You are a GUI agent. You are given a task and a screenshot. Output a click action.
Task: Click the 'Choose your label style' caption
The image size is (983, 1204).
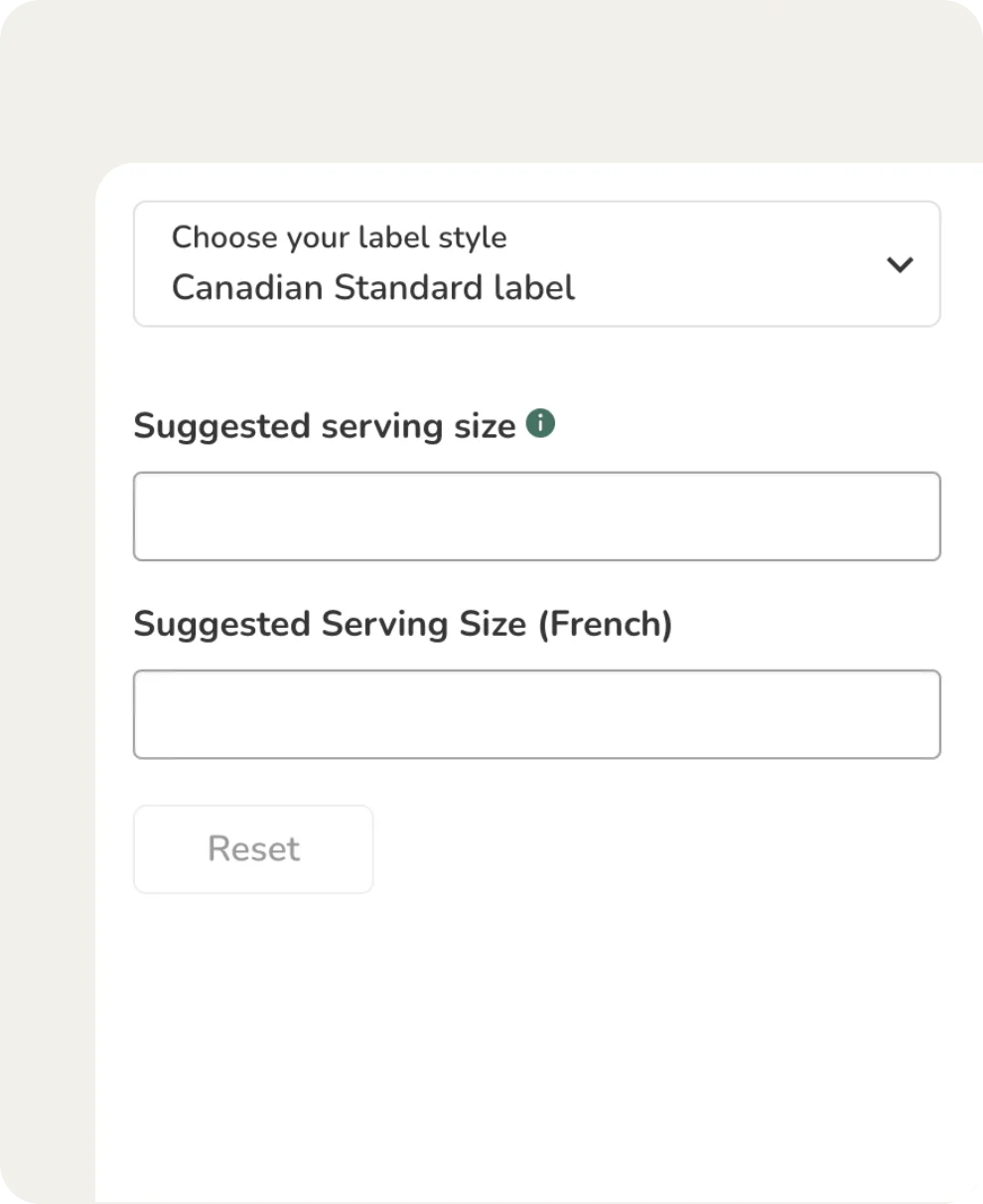click(x=339, y=237)
